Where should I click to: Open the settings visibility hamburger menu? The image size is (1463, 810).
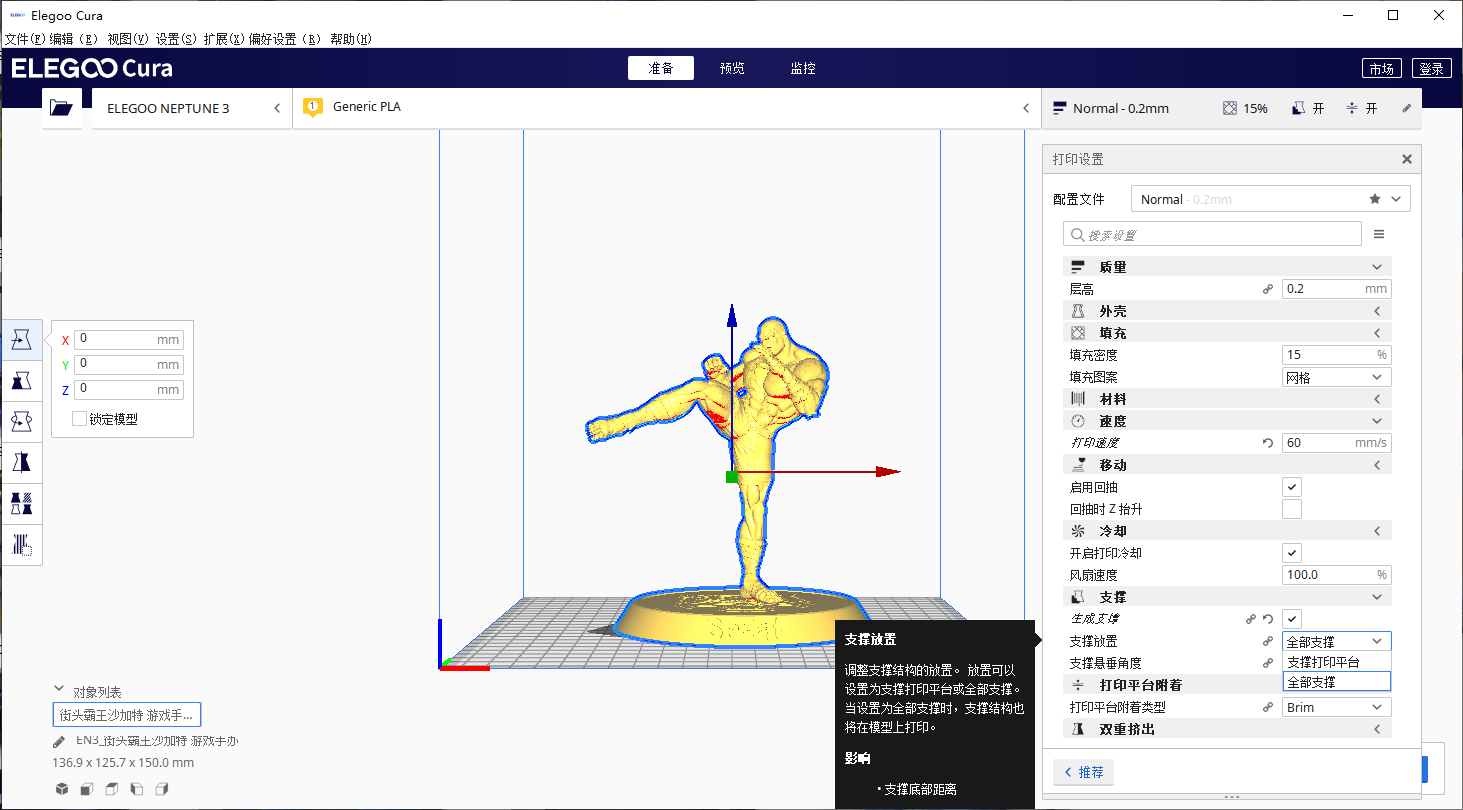pos(1379,234)
